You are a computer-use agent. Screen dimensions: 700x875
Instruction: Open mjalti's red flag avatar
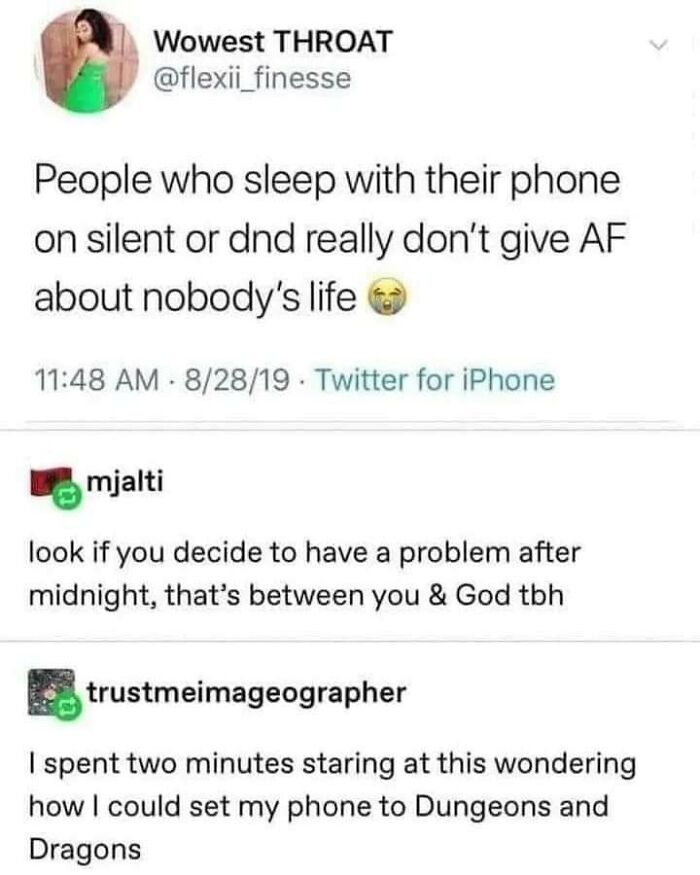click(52, 483)
